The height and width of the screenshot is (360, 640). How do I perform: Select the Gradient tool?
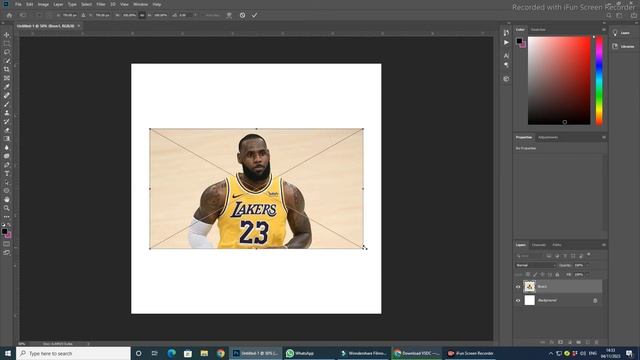coord(7,139)
